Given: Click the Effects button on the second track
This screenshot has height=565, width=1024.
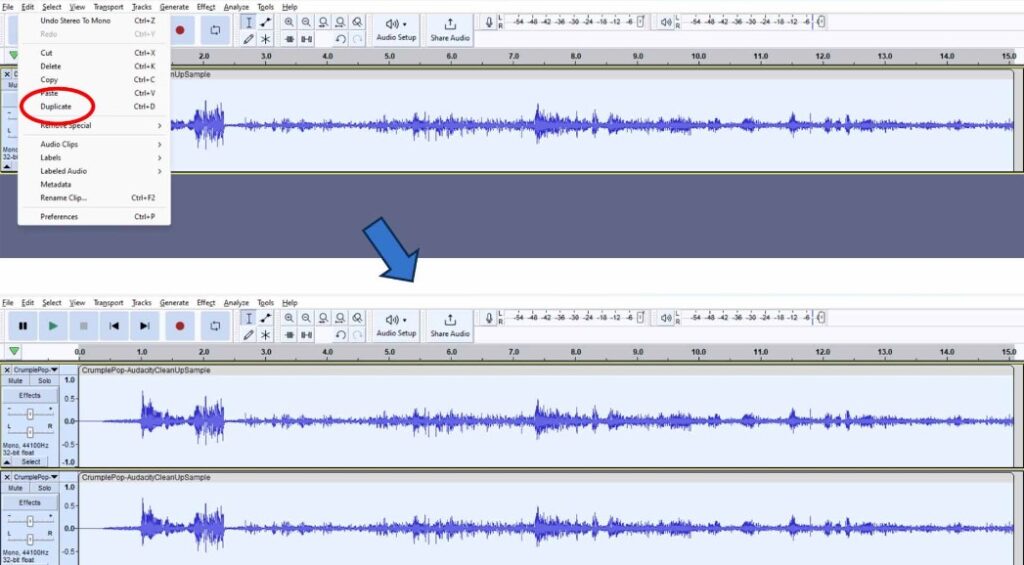Looking at the screenshot, I should tap(30, 502).
